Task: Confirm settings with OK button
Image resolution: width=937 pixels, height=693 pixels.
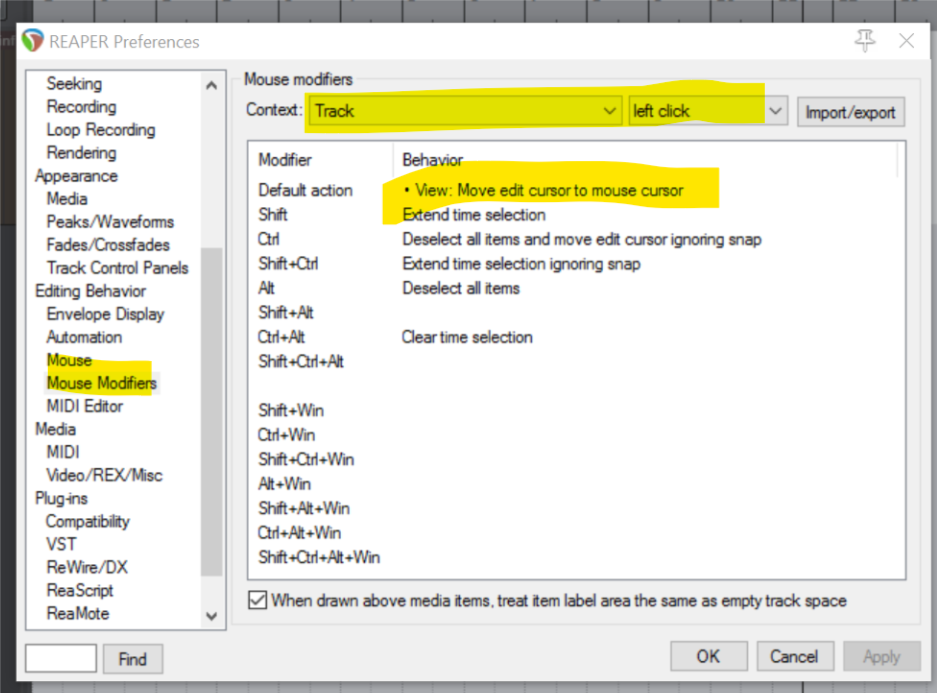Action: 708,656
